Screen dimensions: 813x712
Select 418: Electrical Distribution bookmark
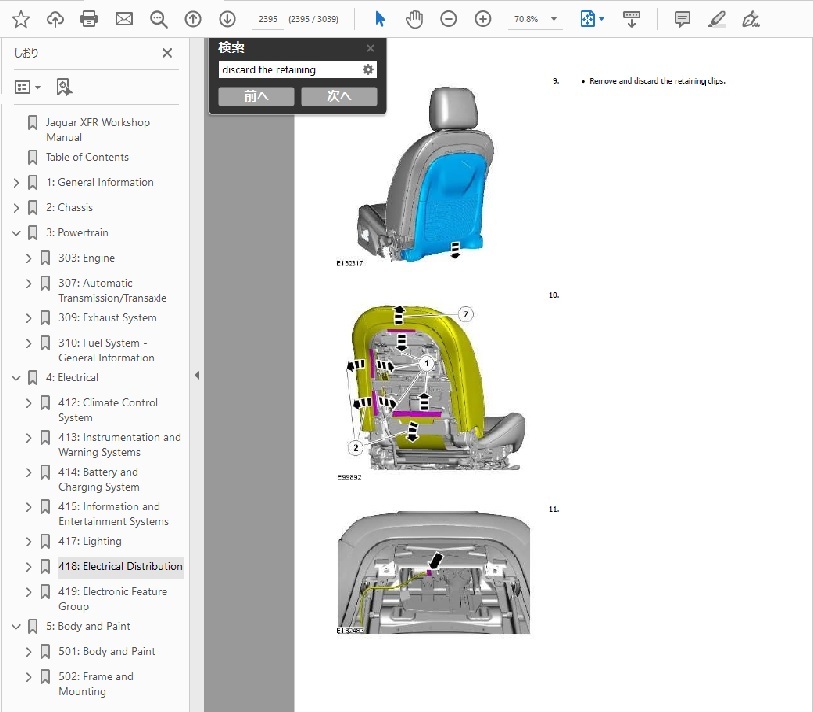click(x=120, y=566)
